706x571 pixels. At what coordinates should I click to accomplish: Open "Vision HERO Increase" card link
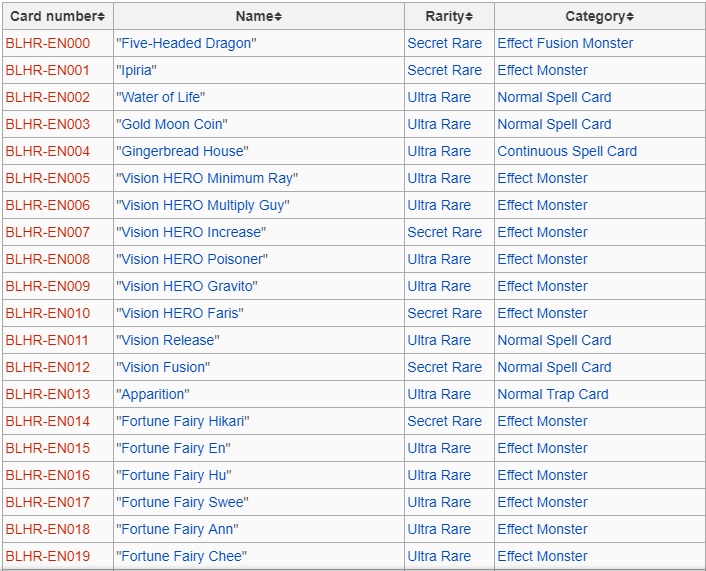(x=191, y=232)
